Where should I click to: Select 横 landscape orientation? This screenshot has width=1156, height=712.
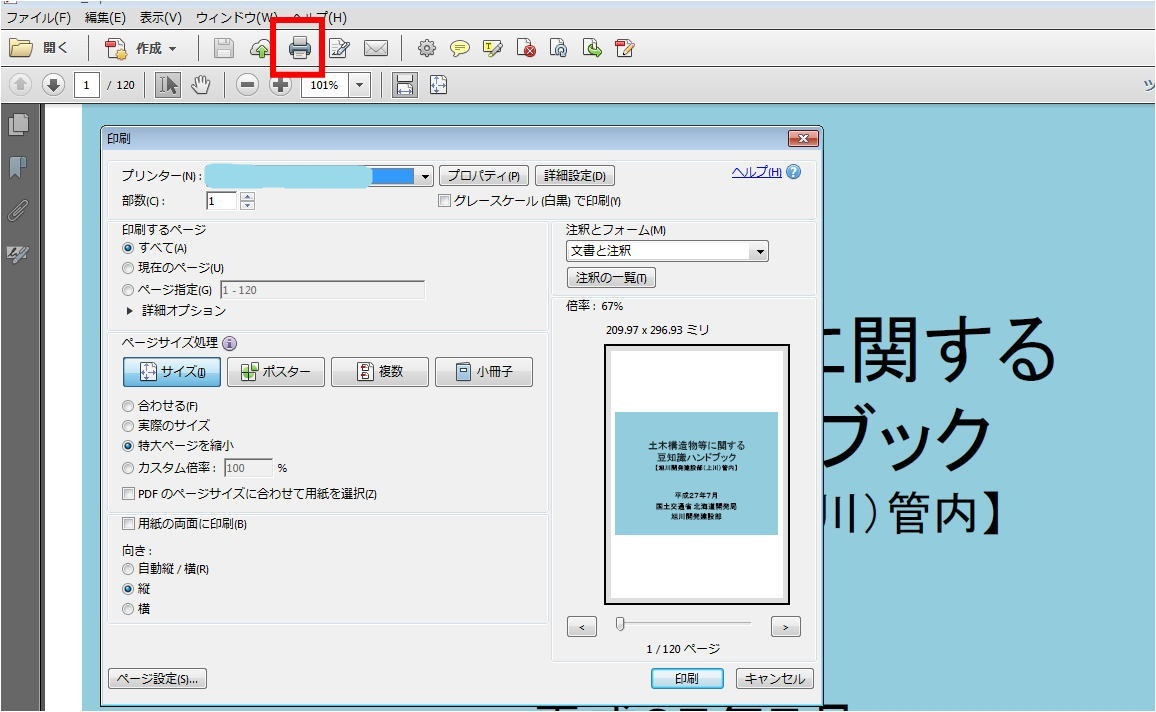pyautogui.click(x=128, y=609)
